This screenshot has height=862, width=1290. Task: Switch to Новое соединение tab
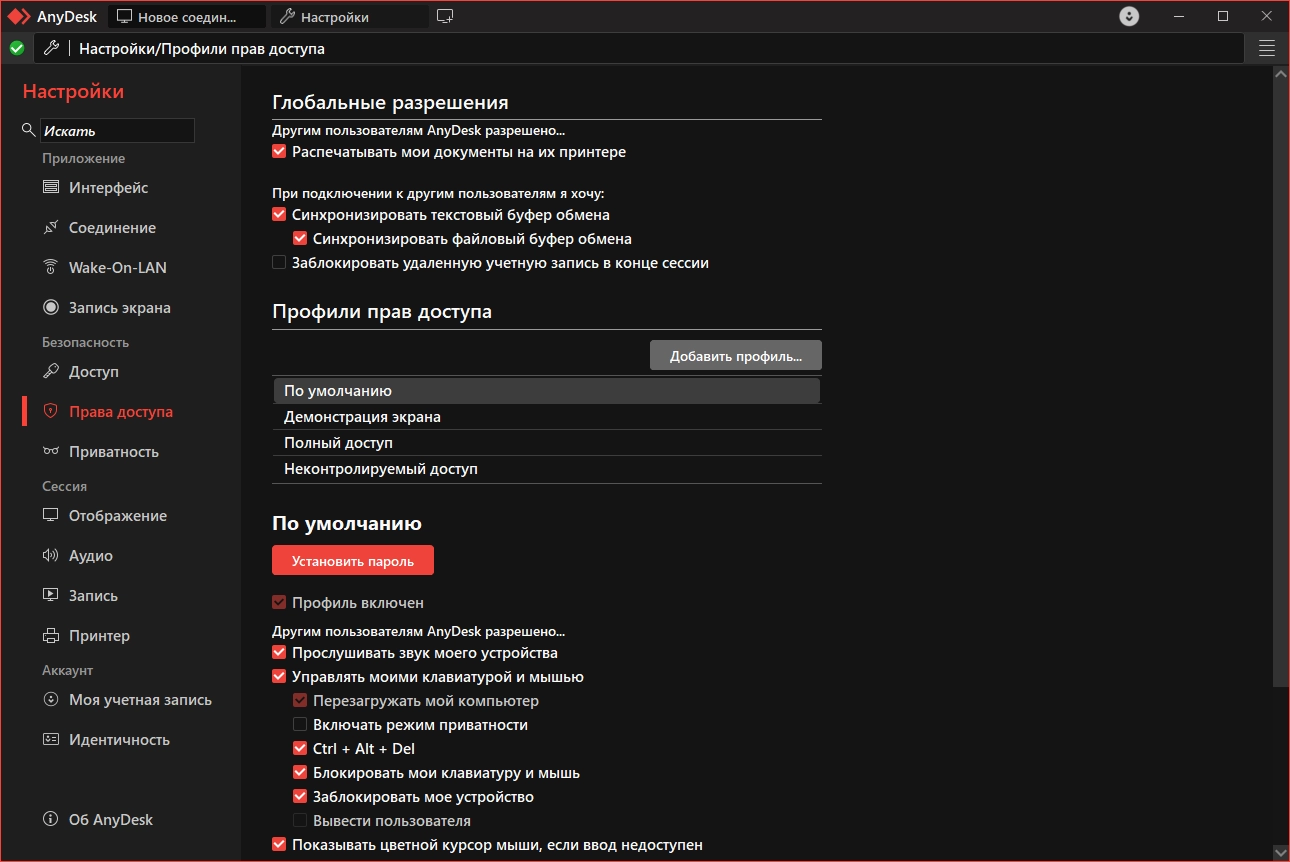click(x=187, y=17)
